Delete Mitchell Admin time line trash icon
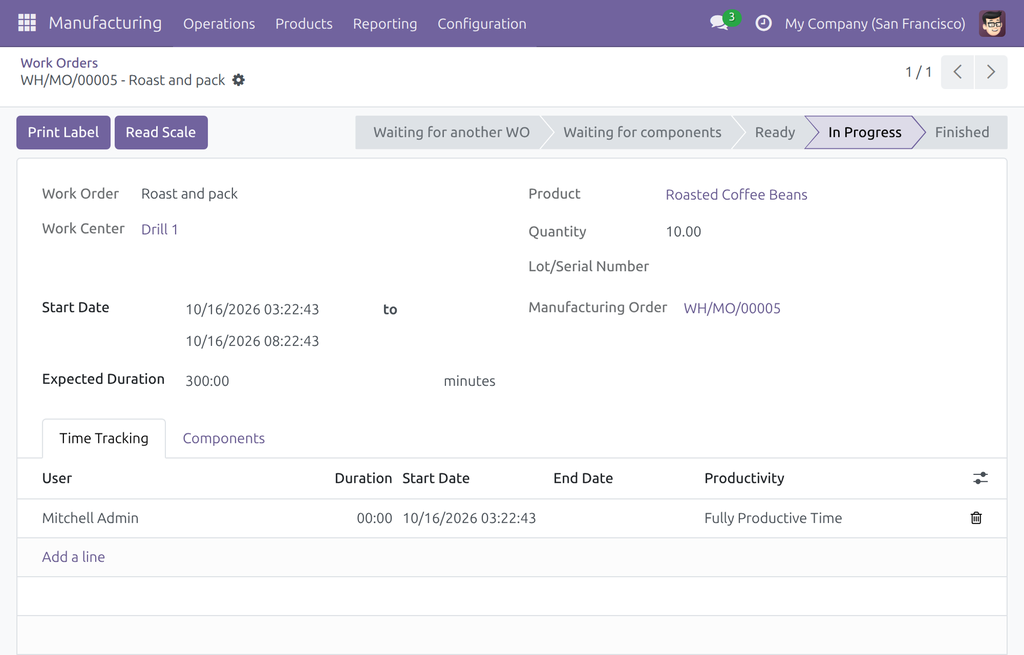Screen dimensions: 1024x655 coord(976,518)
